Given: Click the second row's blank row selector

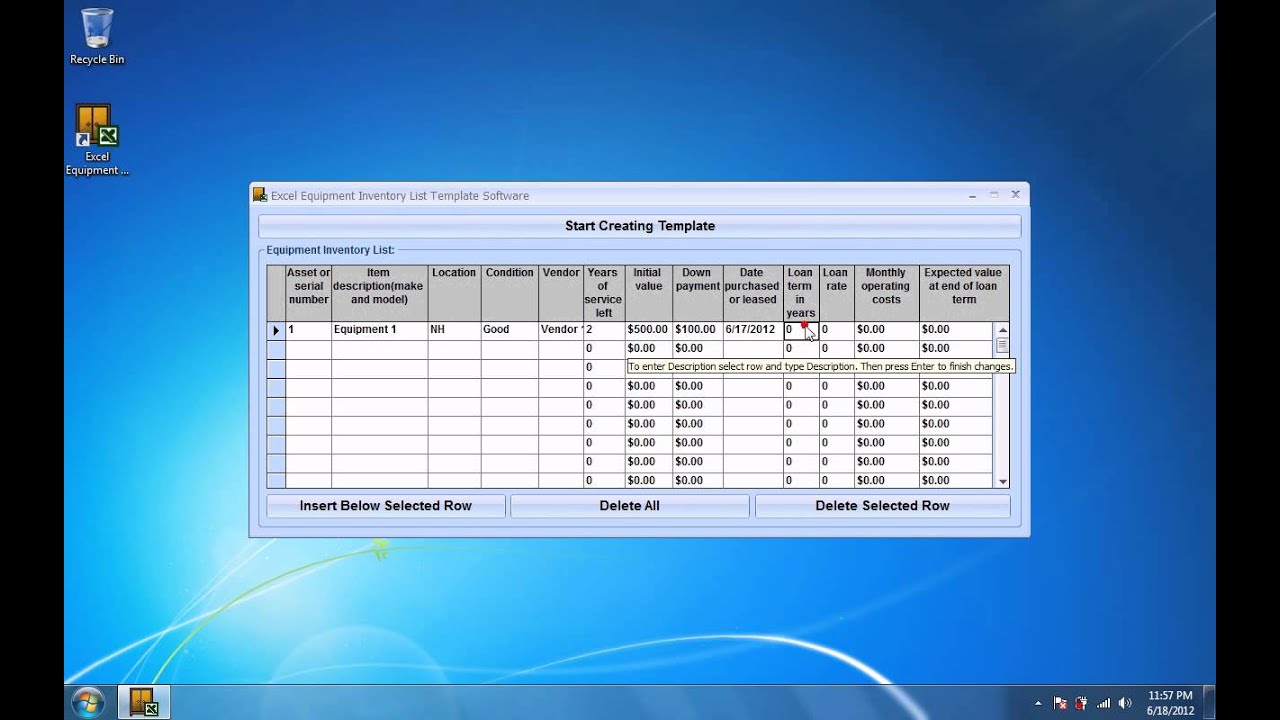Looking at the screenshot, I should point(276,349).
